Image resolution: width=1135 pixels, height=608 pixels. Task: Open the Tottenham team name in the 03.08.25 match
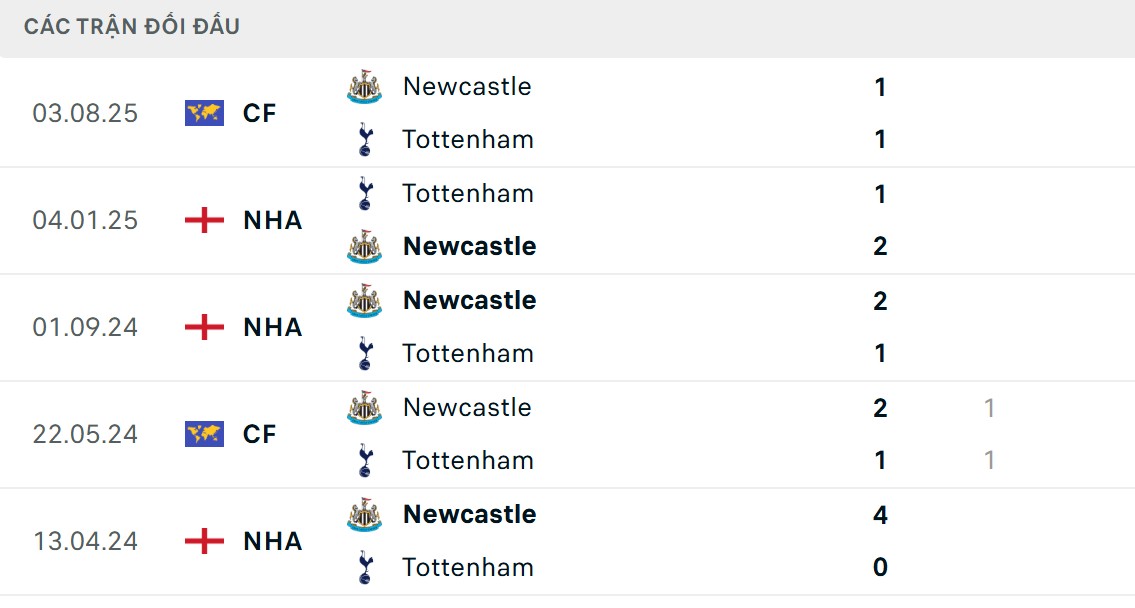(x=467, y=139)
